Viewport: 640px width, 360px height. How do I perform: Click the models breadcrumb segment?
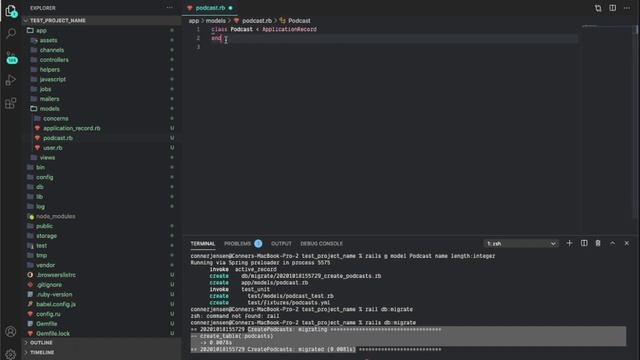tap(216, 20)
